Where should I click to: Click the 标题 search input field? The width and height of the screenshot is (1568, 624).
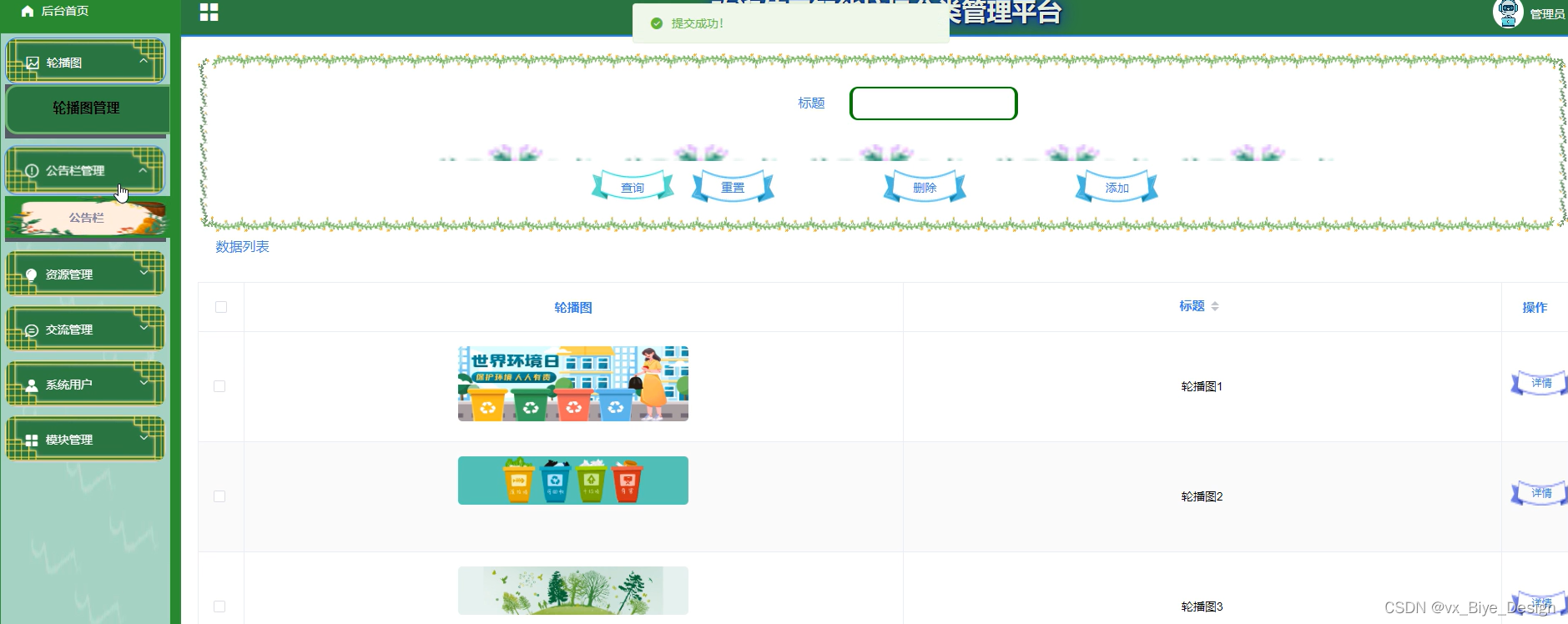click(x=933, y=103)
